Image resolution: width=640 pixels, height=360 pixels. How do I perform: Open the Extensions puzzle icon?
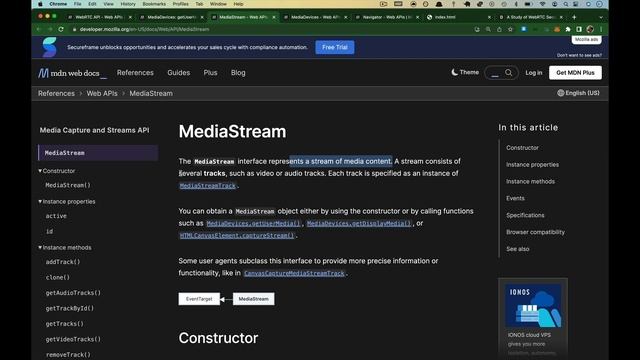[x=568, y=29]
